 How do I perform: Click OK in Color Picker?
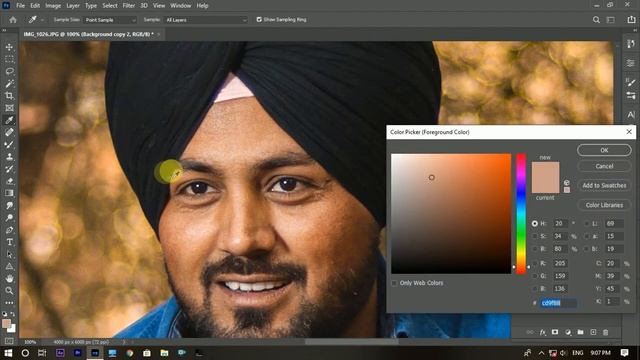point(604,150)
